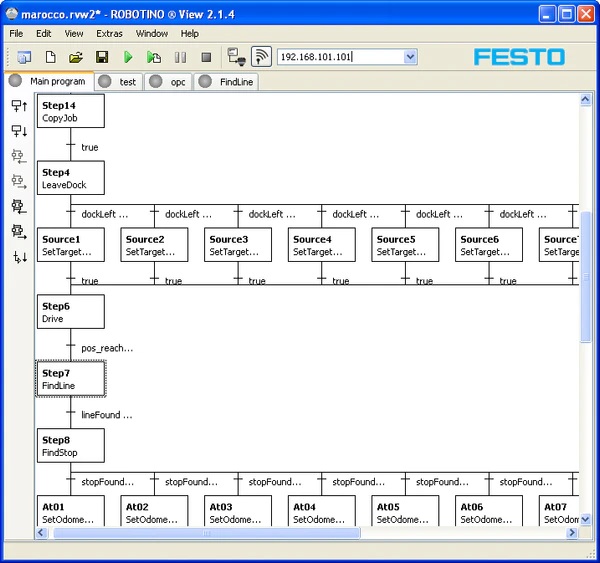Image resolution: width=600 pixels, height=563 pixels.
Task: Save the program with the floppy disk icon
Action: (101, 58)
